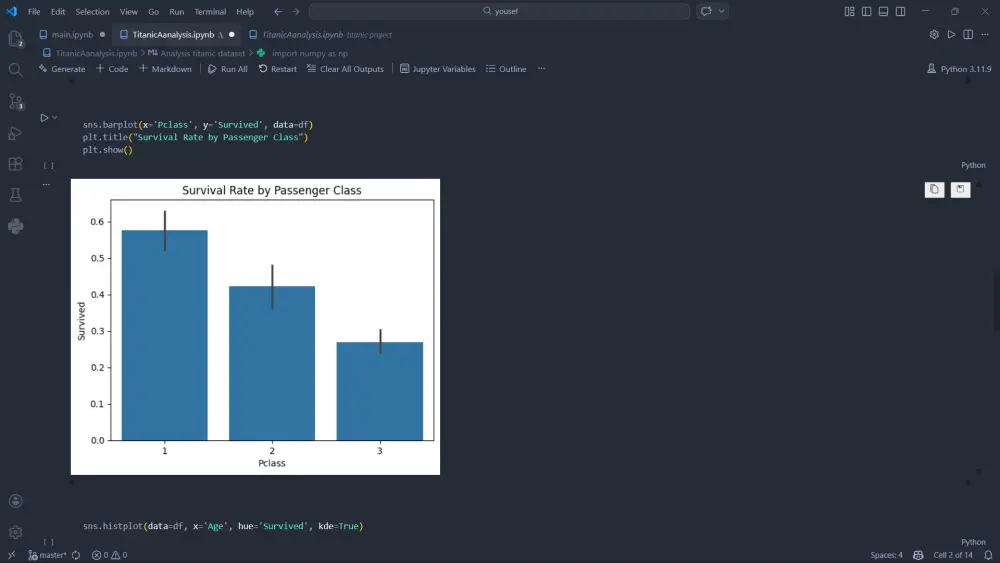This screenshot has width=1000, height=563.
Task: Open the File menu
Action: point(34,11)
